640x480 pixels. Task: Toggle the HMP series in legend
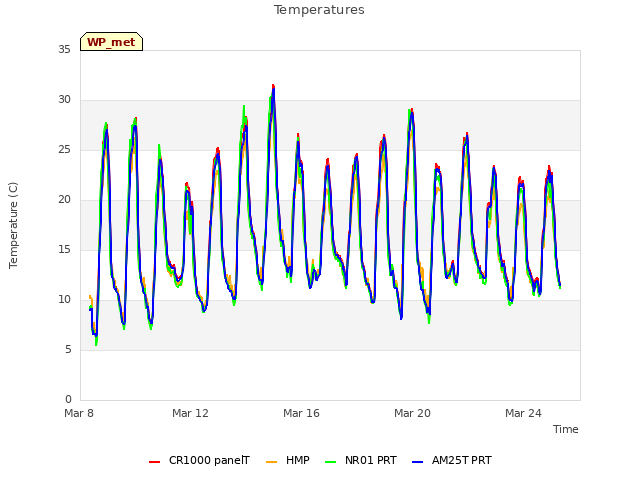(x=288, y=460)
